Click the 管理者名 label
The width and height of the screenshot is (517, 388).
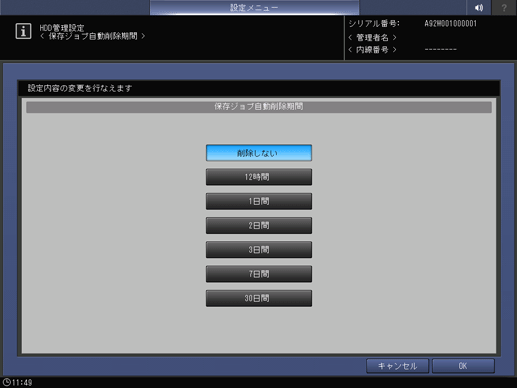tap(372, 38)
